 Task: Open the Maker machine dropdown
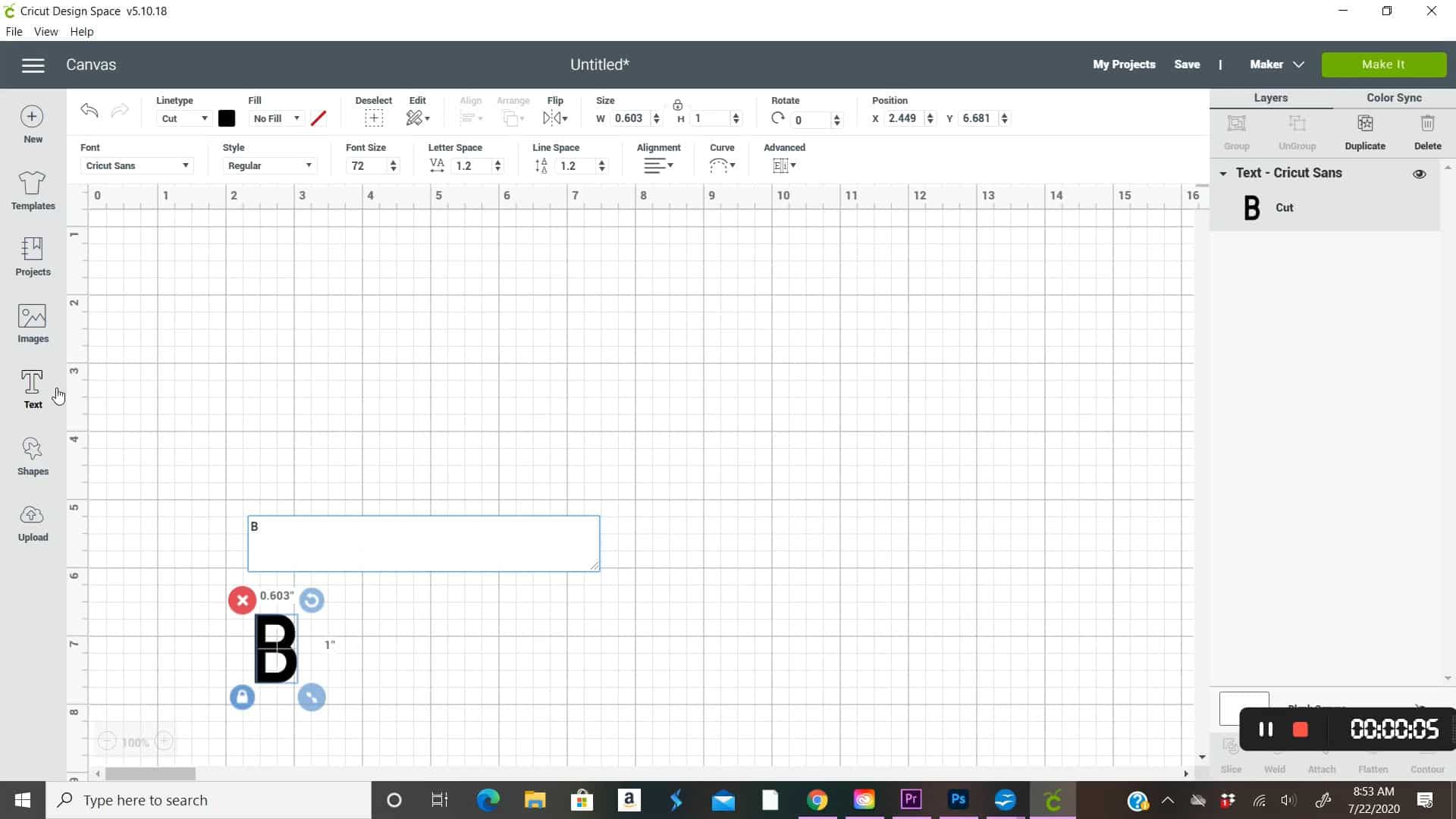(x=1277, y=64)
